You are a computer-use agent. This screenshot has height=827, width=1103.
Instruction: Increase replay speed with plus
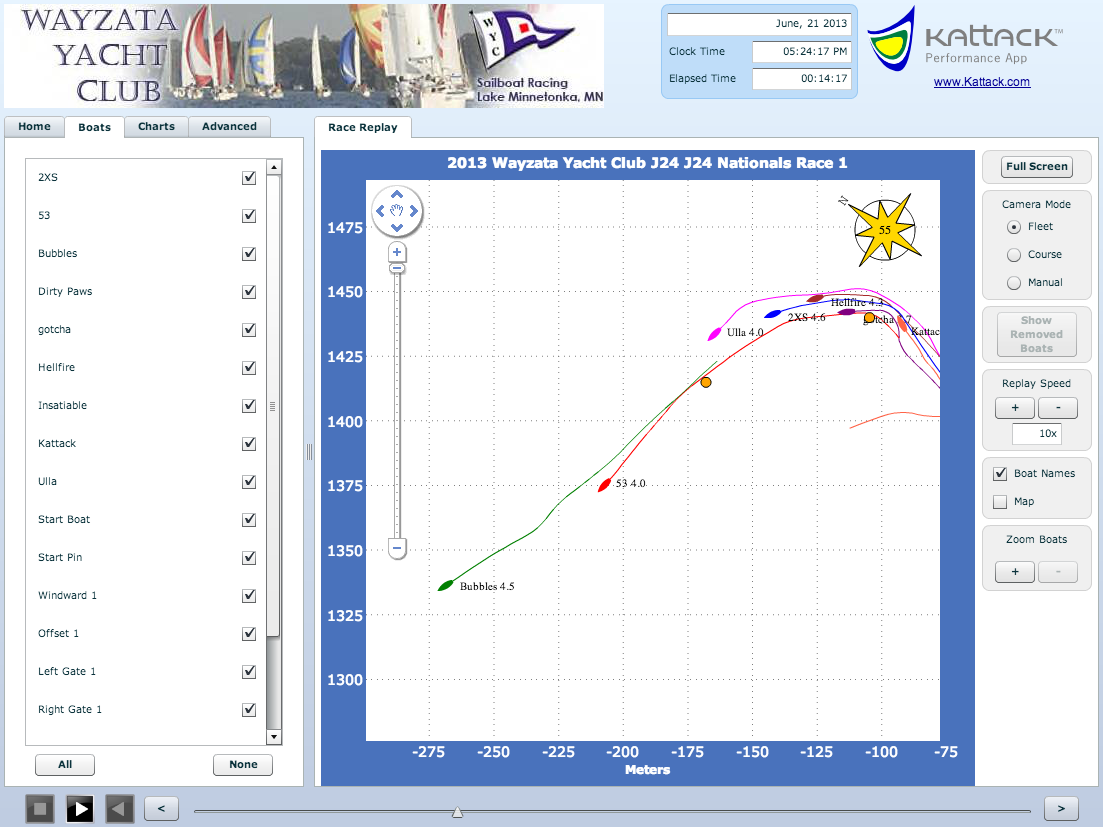tap(1014, 408)
